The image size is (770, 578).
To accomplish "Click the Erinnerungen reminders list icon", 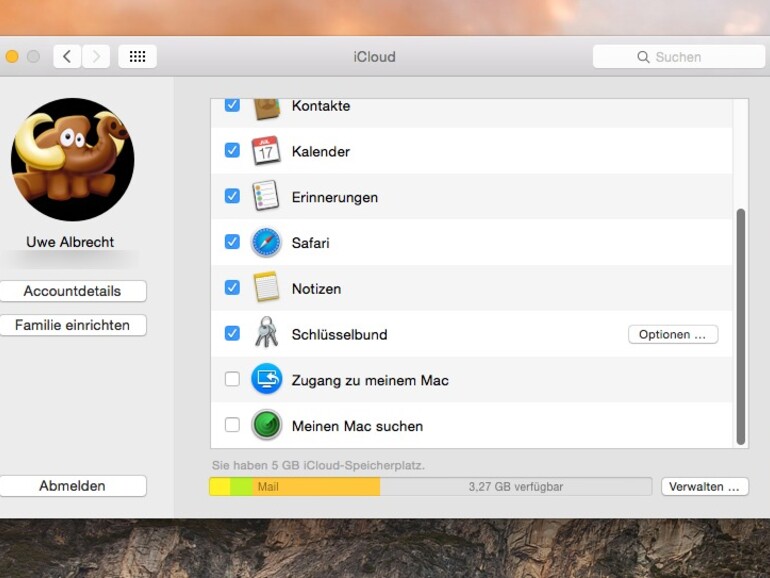I will tap(266, 197).
